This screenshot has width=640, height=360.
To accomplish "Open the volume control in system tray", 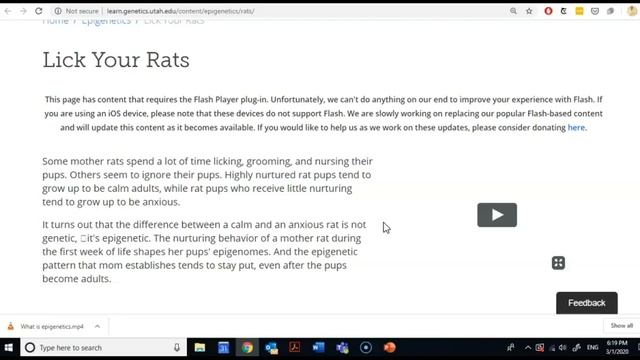I will pos(563,348).
